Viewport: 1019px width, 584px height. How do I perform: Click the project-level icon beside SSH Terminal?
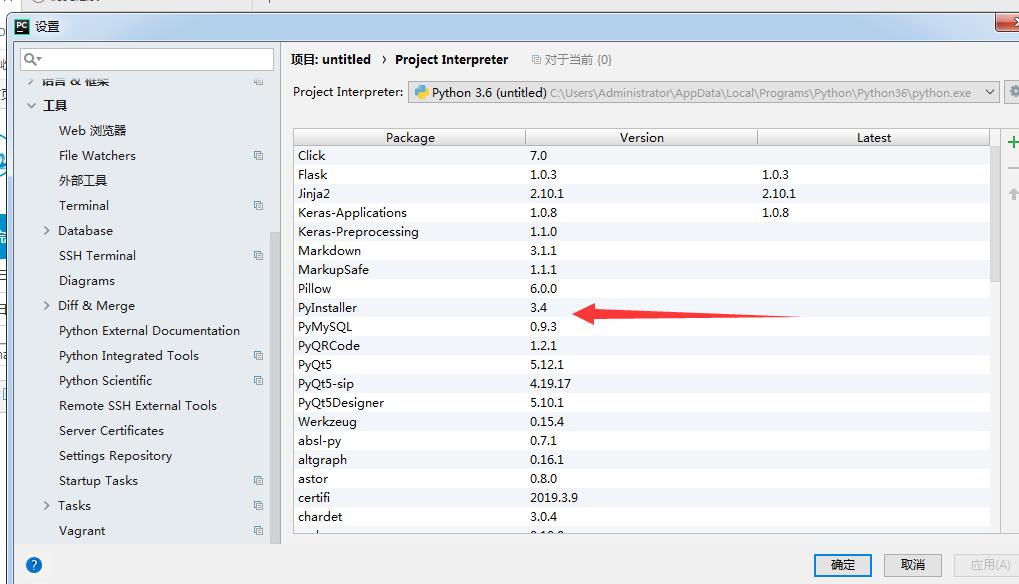[258, 255]
